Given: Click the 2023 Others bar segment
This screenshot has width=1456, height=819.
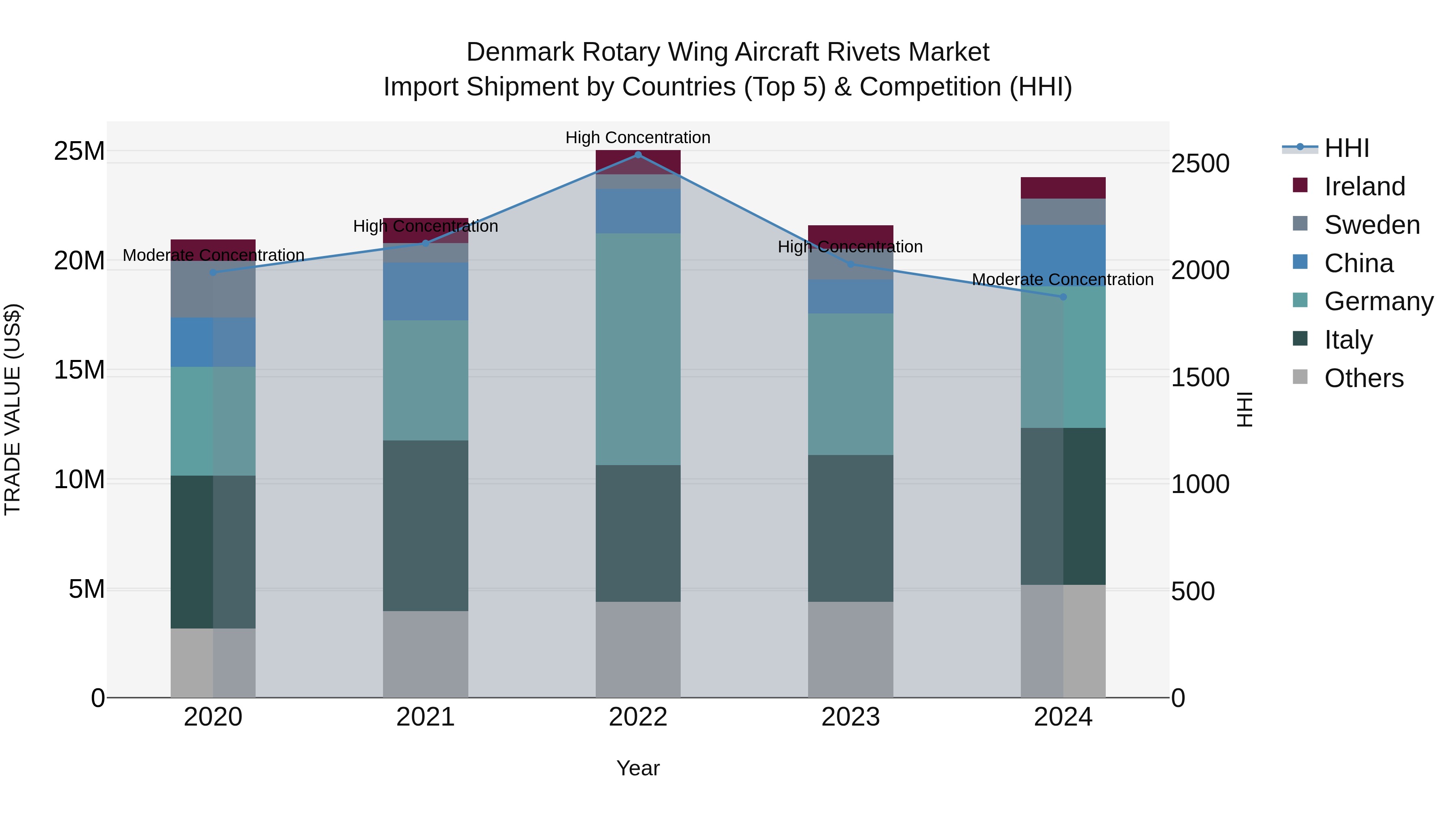Looking at the screenshot, I should (851, 650).
